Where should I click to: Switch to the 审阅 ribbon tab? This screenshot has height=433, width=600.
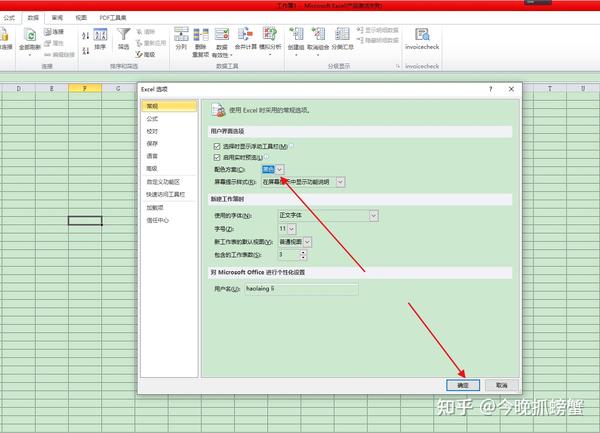coord(57,18)
